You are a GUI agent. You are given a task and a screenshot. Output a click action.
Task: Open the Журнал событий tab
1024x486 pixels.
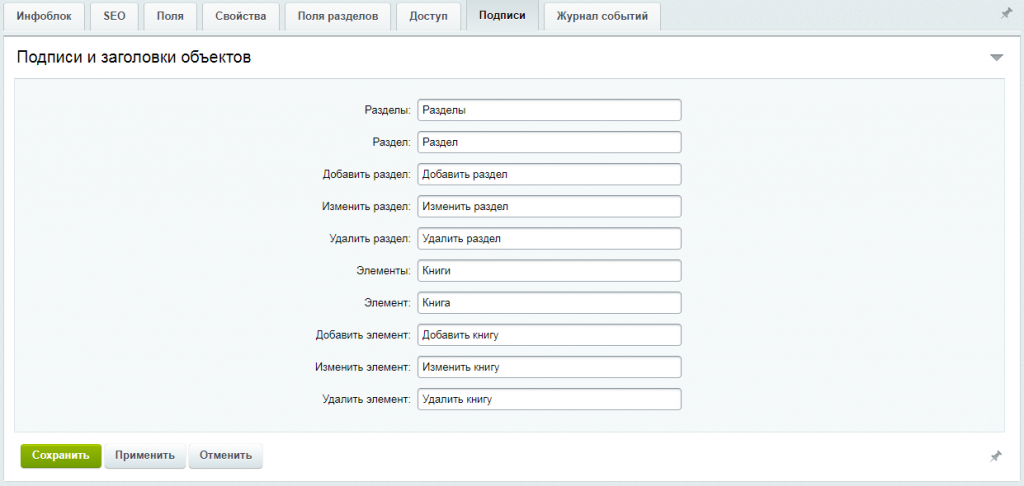pos(602,16)
